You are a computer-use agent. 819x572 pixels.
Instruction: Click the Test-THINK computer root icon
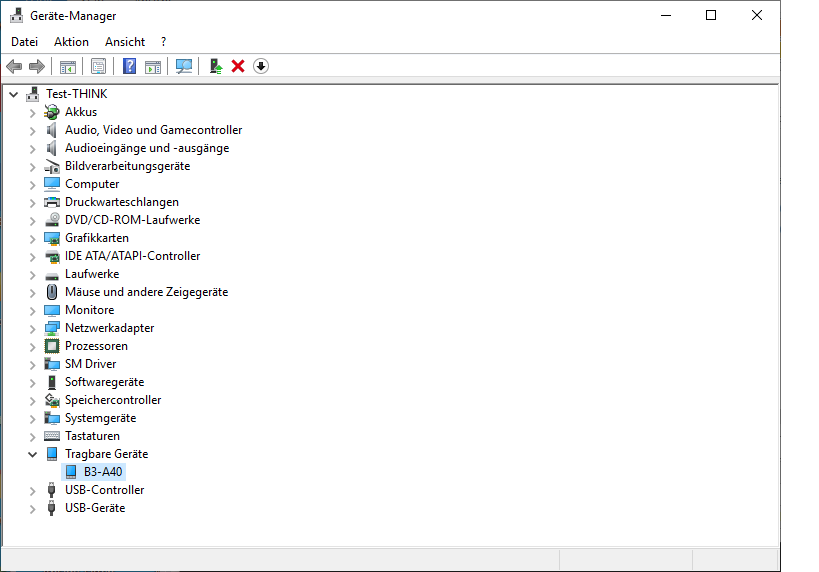click(x=32, y=94)
